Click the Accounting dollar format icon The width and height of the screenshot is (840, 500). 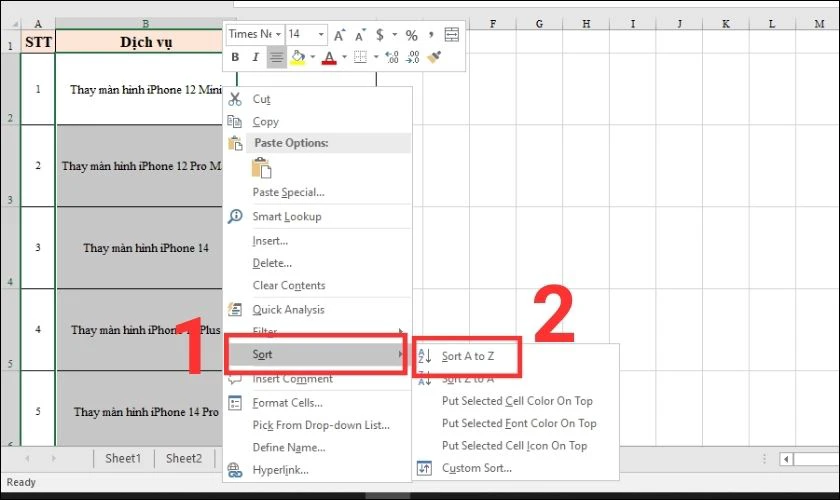pos(380,35)
